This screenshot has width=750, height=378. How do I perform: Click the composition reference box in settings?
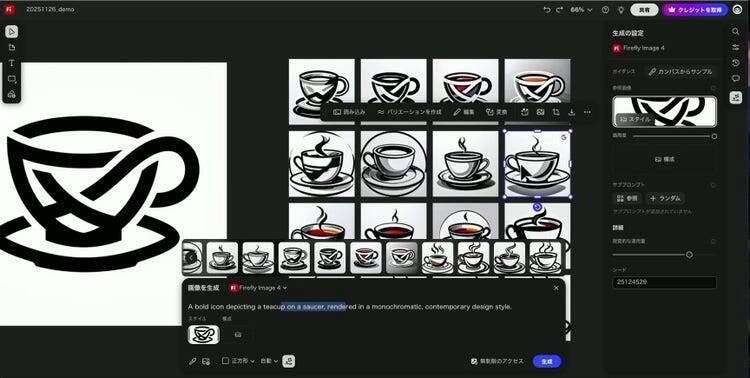(x=664, y=159)
